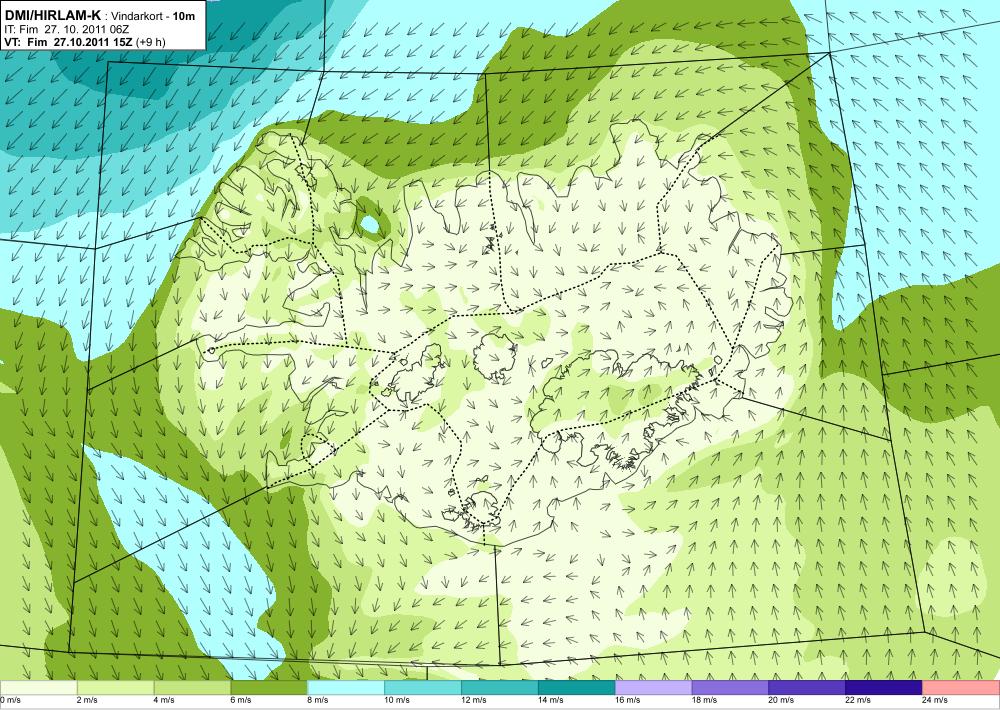This screenshot has height=710, width=1000.
Task: Click the "DMI/HIRLAM-K" title text
Action: (52, 15)
